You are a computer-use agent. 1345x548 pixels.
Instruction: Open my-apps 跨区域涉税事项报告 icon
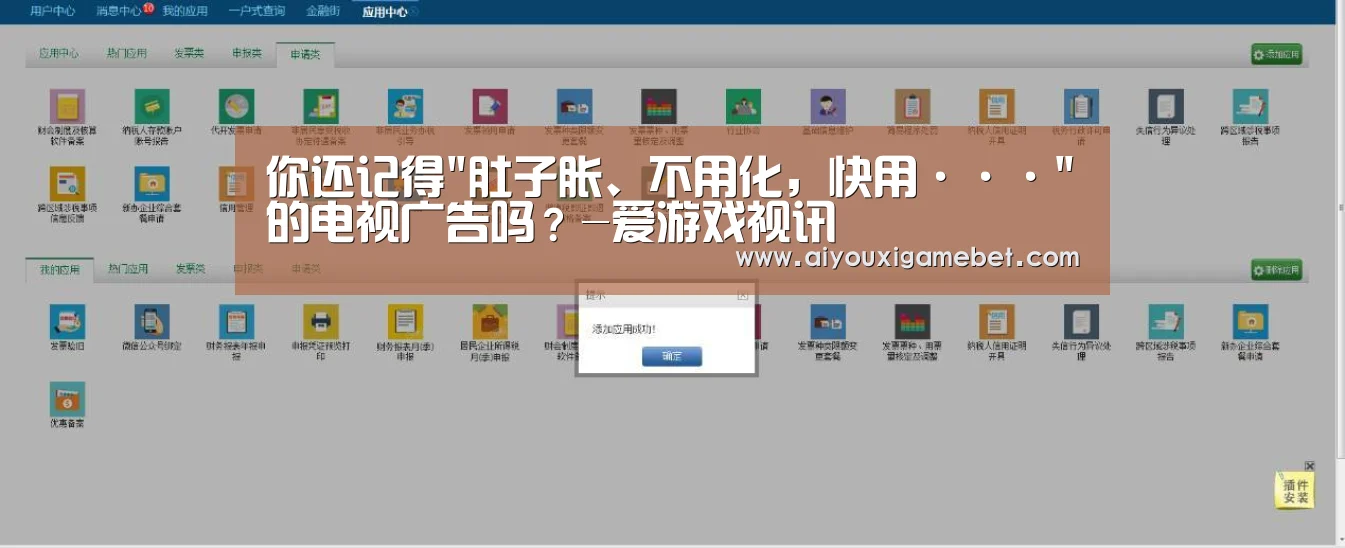point(1166,322)
